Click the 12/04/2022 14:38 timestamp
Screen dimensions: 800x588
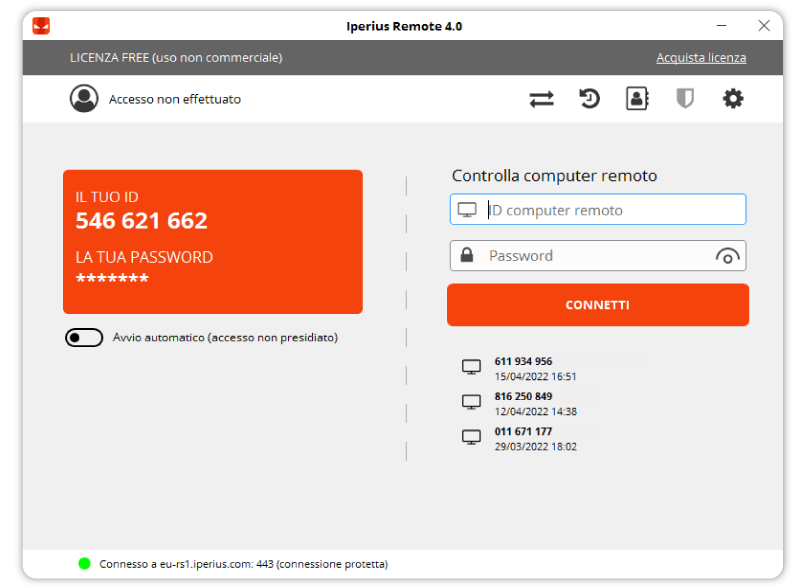click(535, 412)
